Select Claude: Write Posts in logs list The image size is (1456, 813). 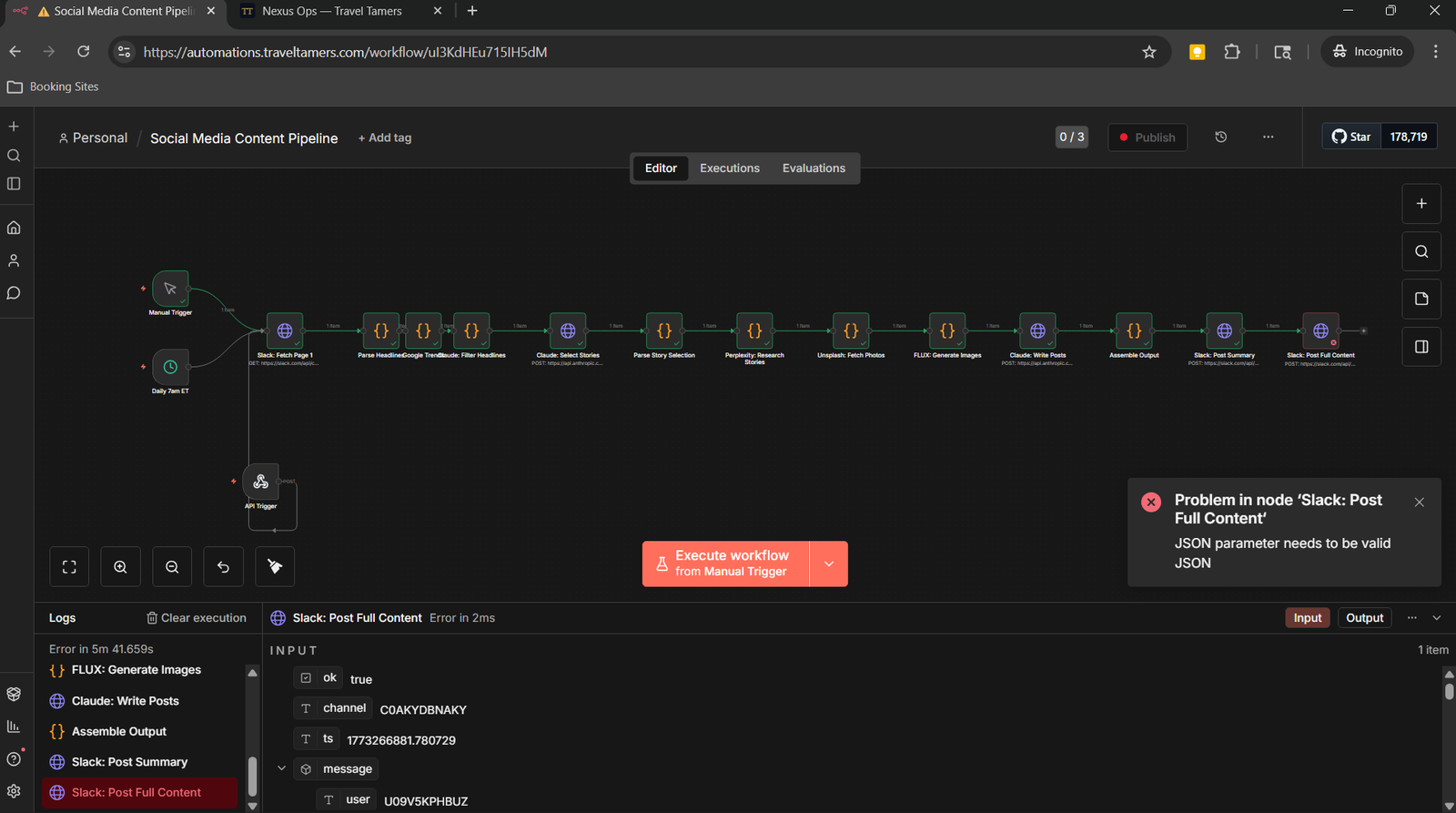141,701
